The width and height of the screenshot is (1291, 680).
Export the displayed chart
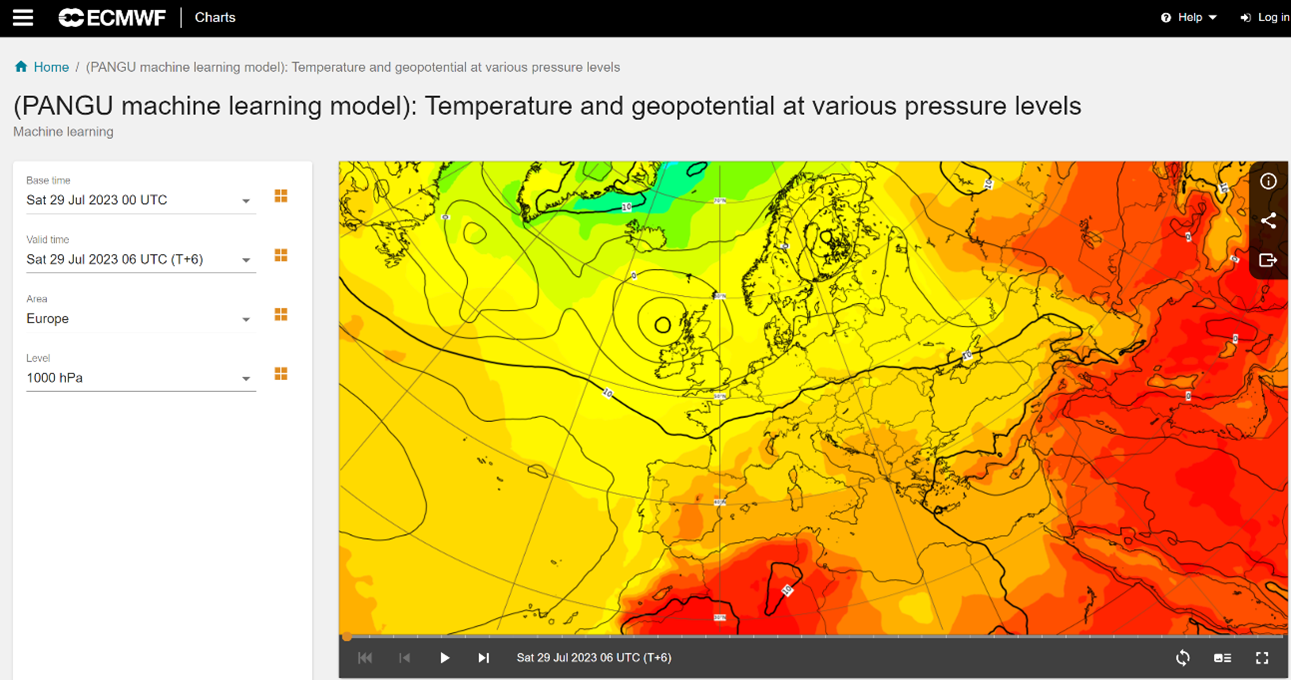point(1268,260)
